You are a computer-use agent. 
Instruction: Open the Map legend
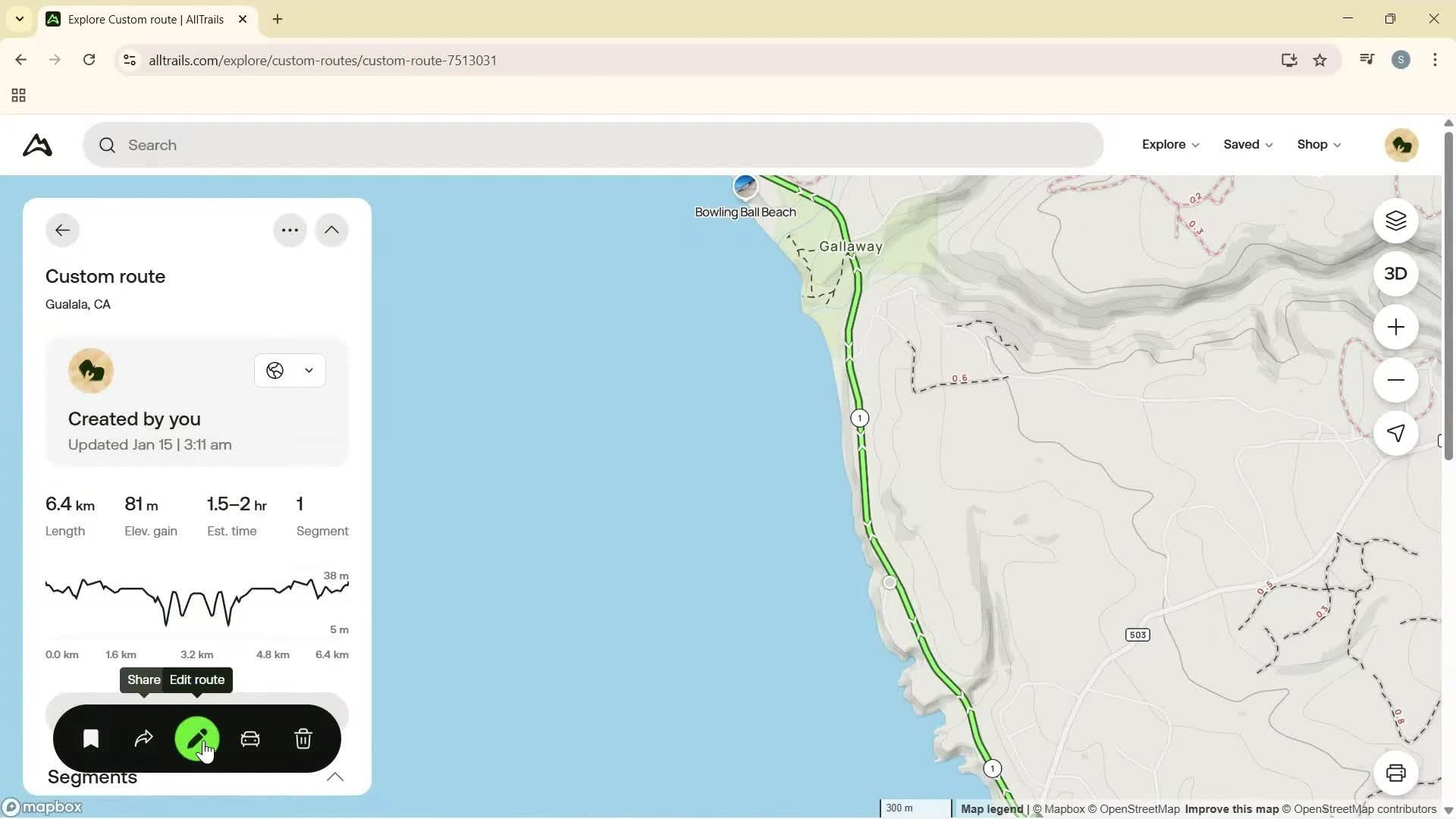pyautogui.click(x=990, y=808)
